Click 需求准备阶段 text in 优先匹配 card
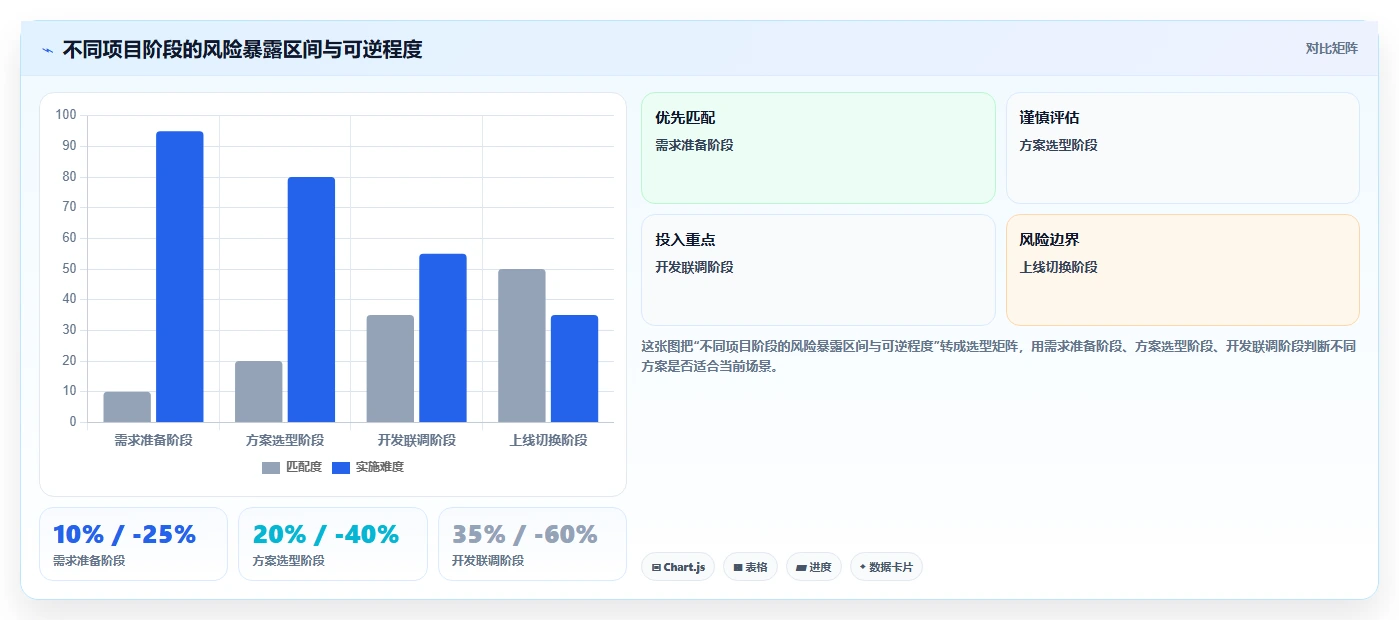Viewport: 1399px width, 620px height. [x=694, y=146]
